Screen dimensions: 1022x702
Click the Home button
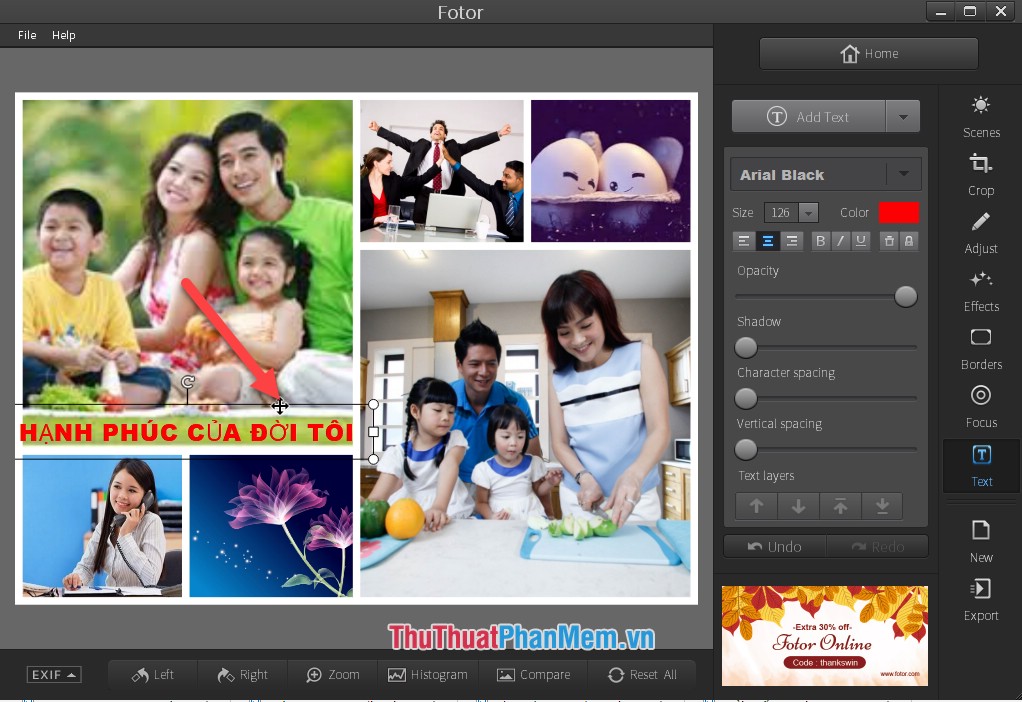868,53
